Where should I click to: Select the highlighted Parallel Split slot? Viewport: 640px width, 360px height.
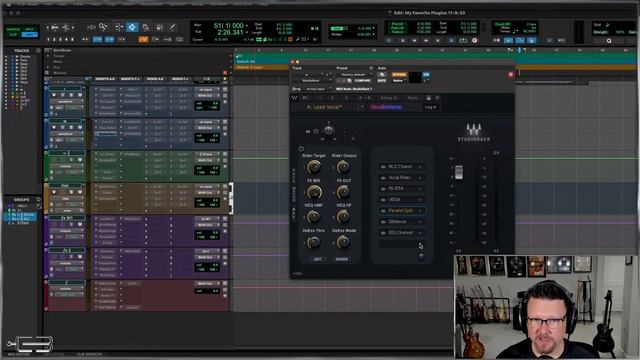coord(402,211)
